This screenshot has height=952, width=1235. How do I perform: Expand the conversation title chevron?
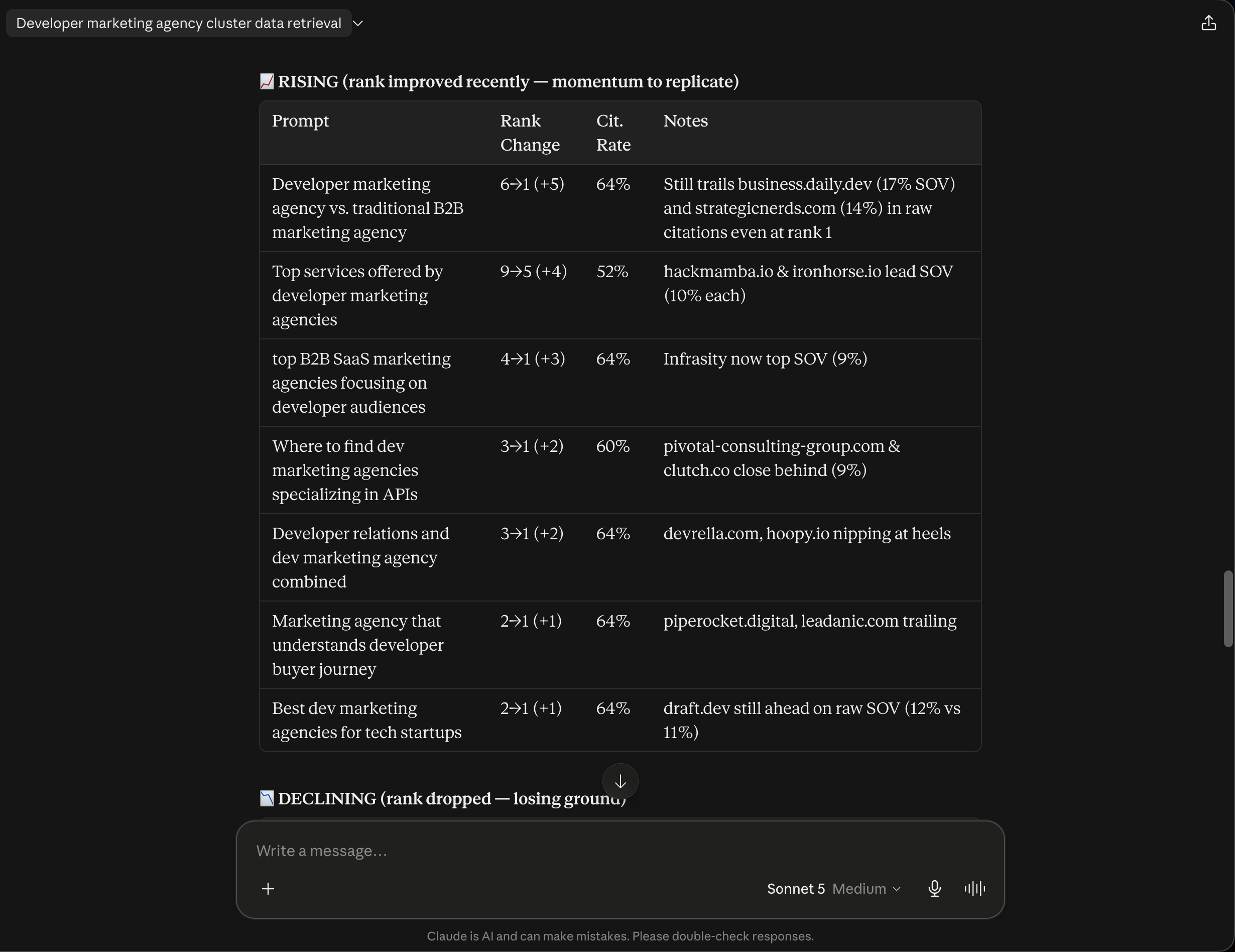(x=358, y=23)
